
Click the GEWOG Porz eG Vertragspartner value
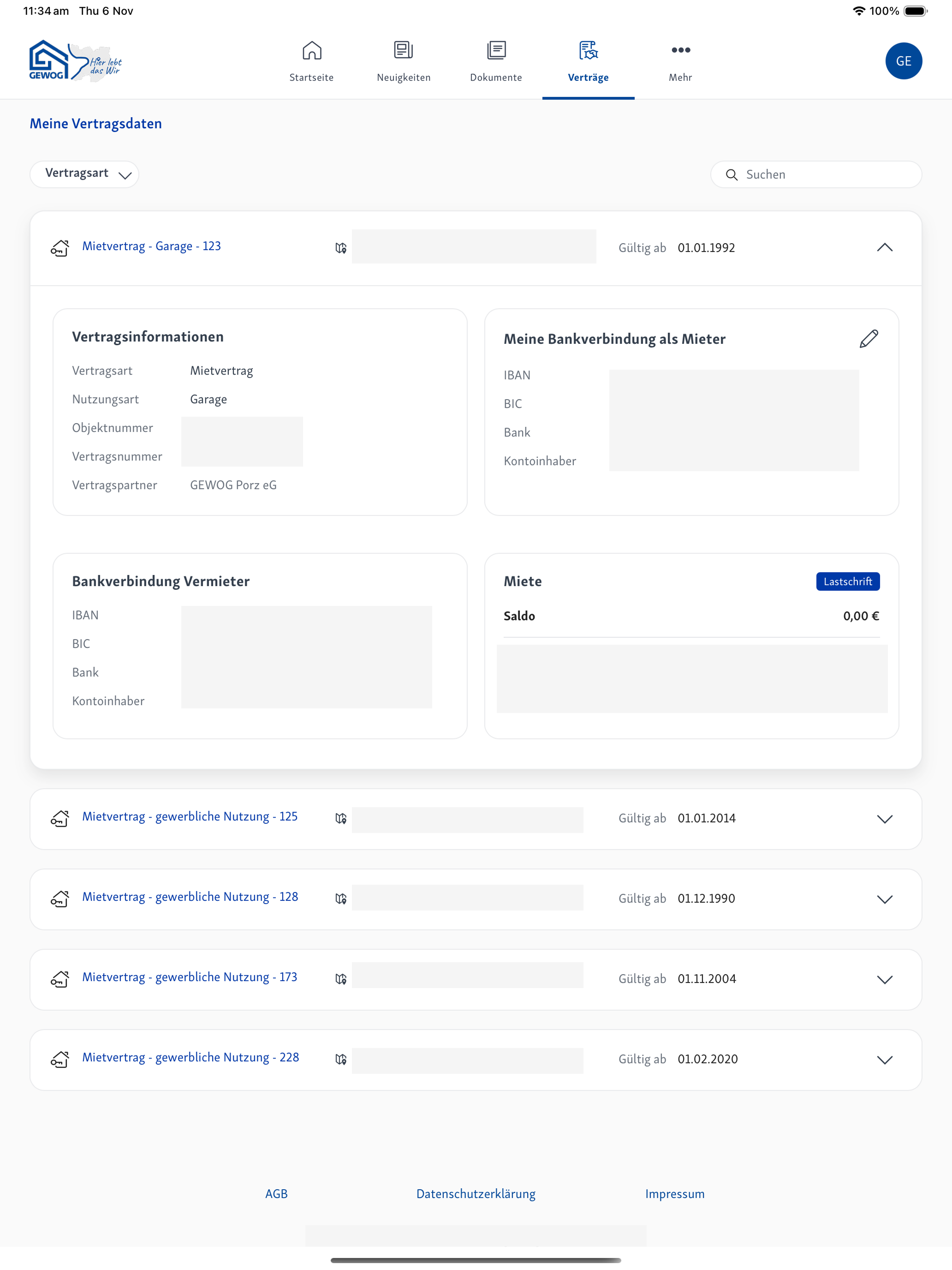[233, 485]
